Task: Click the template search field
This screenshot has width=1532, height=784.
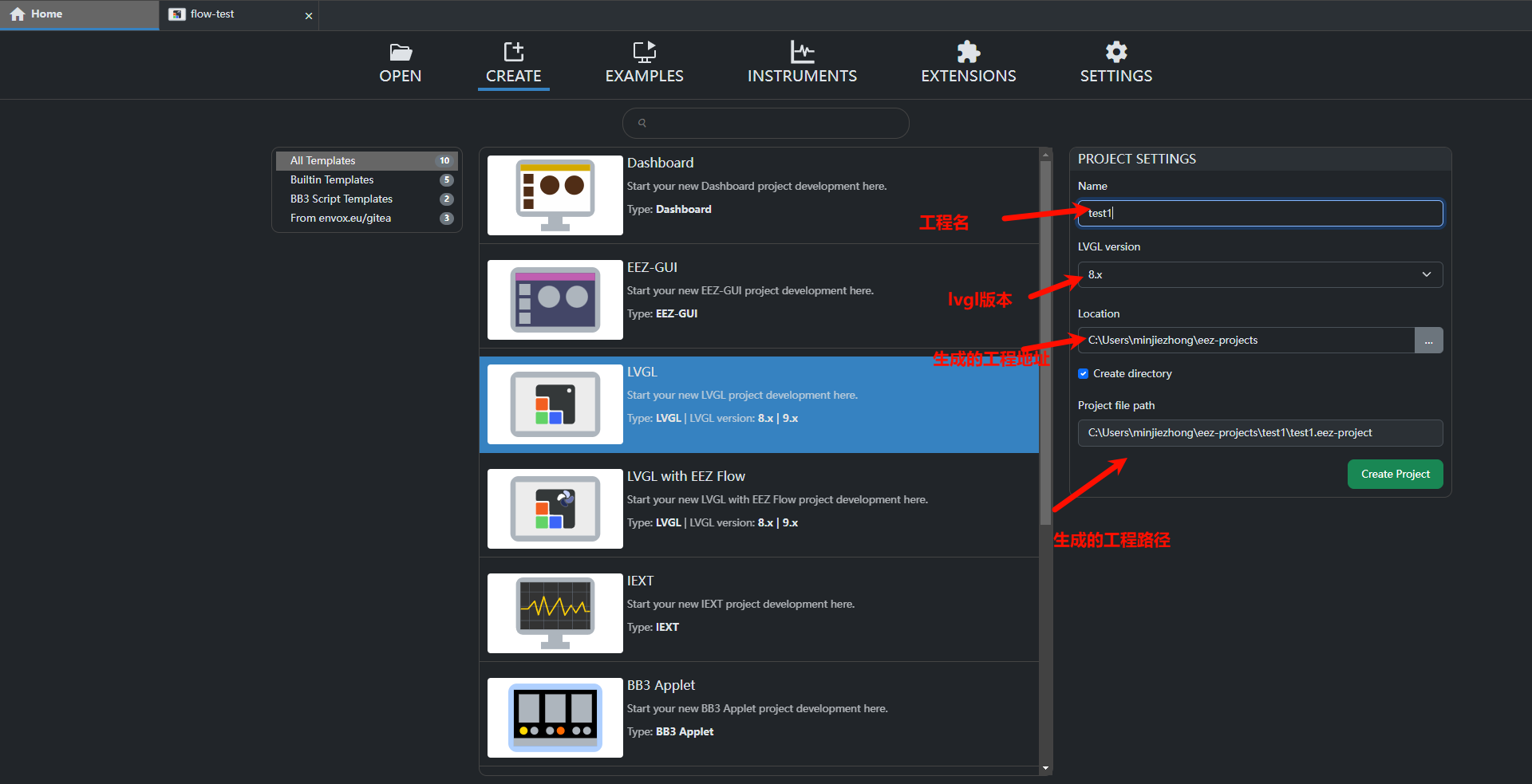Action: [766, 124]
